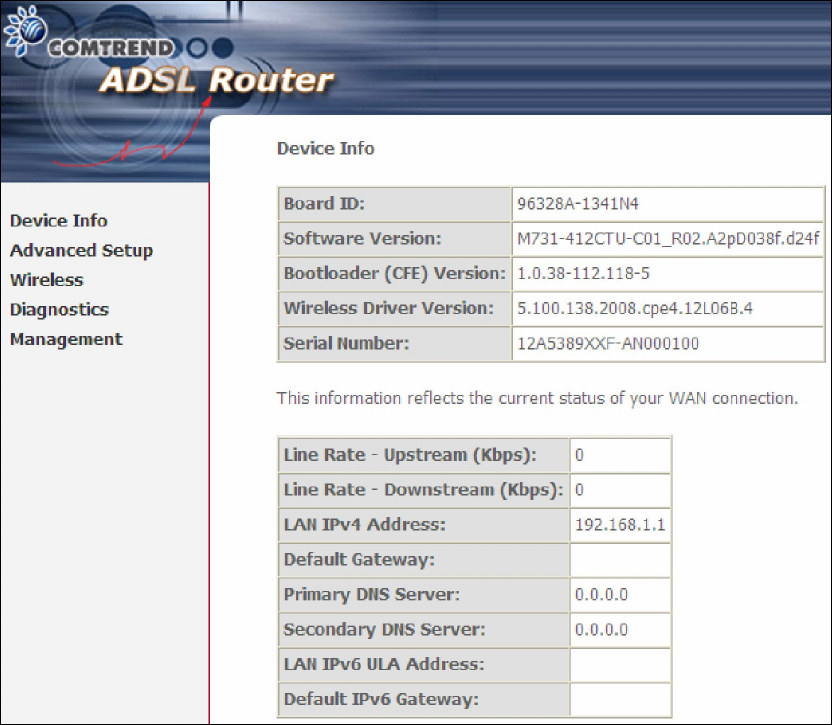
Task: Open the Management menu
Action: point(66,339)
